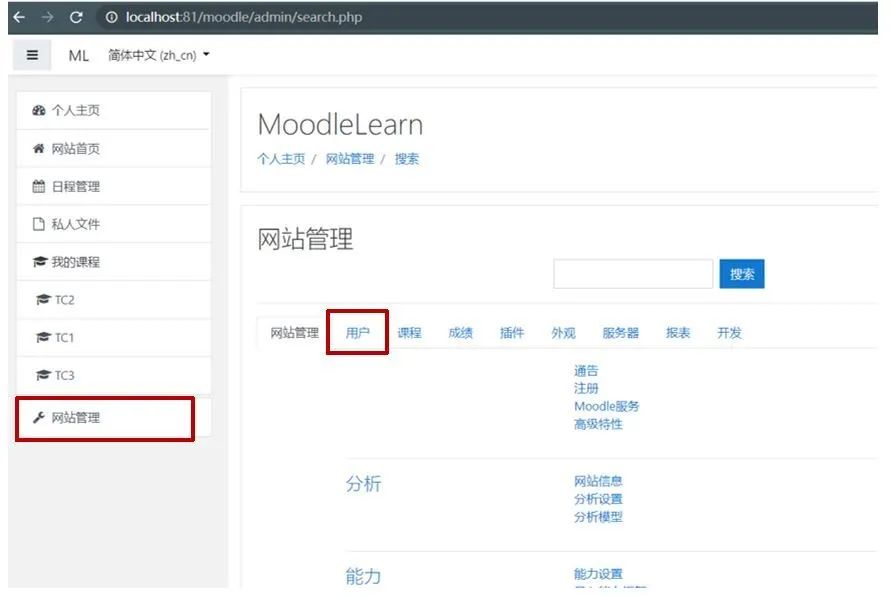Reload the page with the refresh icon
Screen dimensions: 891x596
click(x=76, y=17)
